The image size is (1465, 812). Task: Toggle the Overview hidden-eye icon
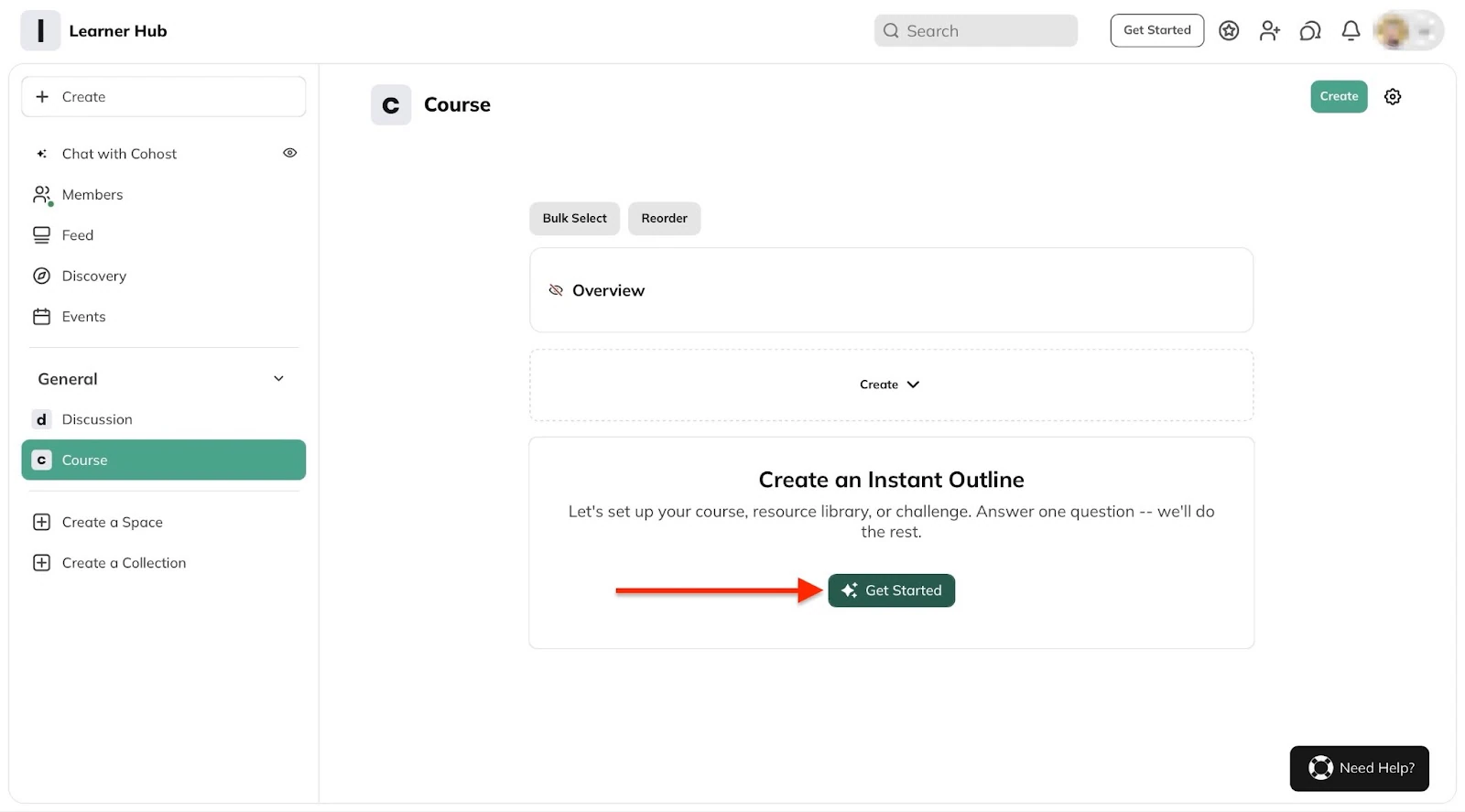point(556,290)
